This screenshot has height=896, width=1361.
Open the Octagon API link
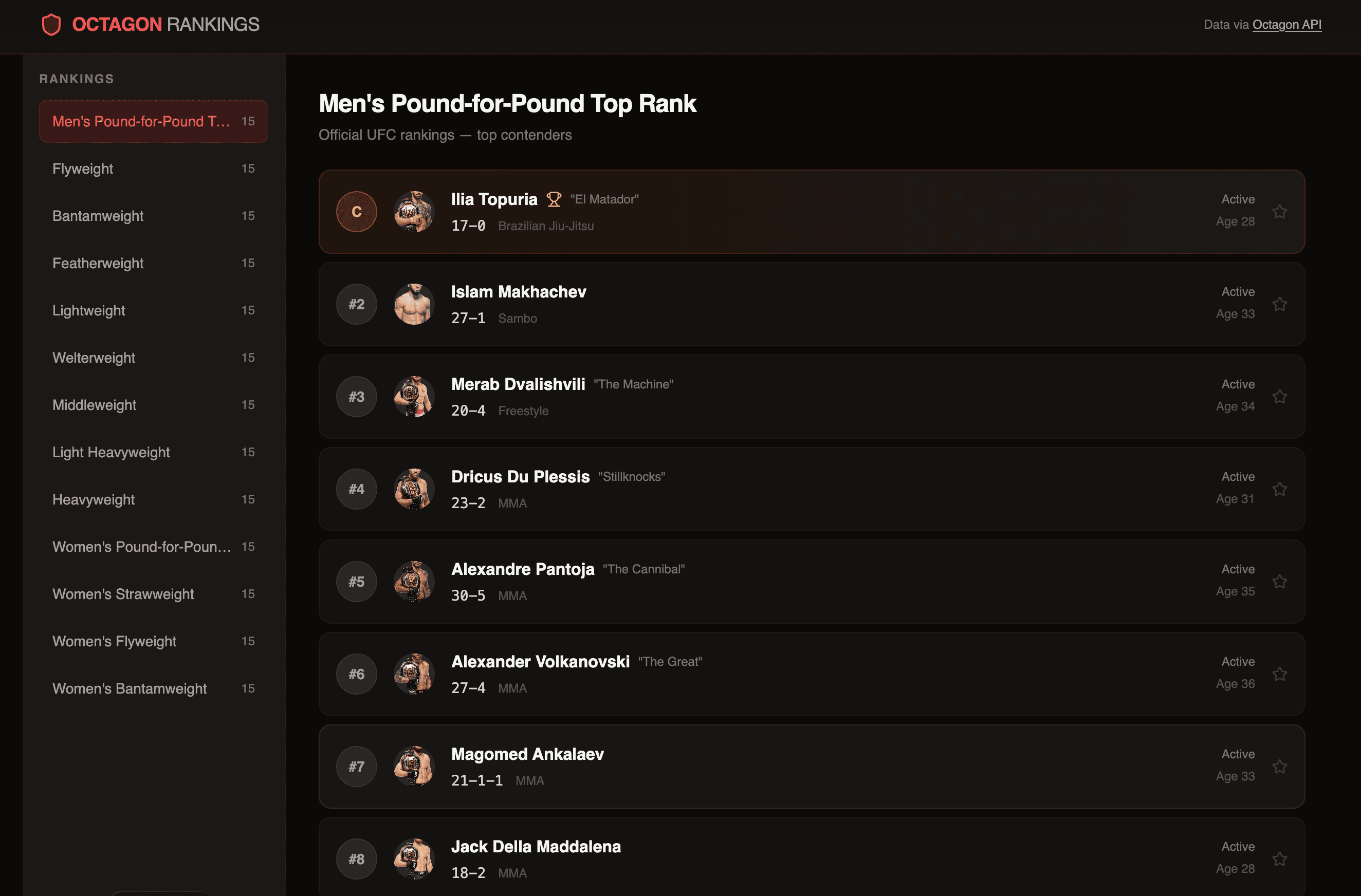coord(1286,25)
